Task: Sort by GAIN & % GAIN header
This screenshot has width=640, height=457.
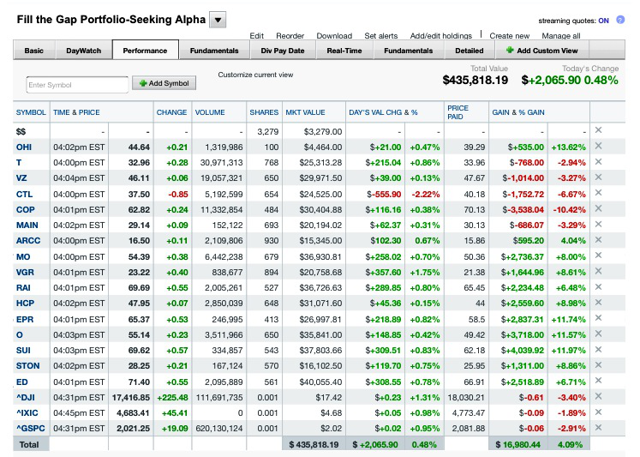Action: 518,112
